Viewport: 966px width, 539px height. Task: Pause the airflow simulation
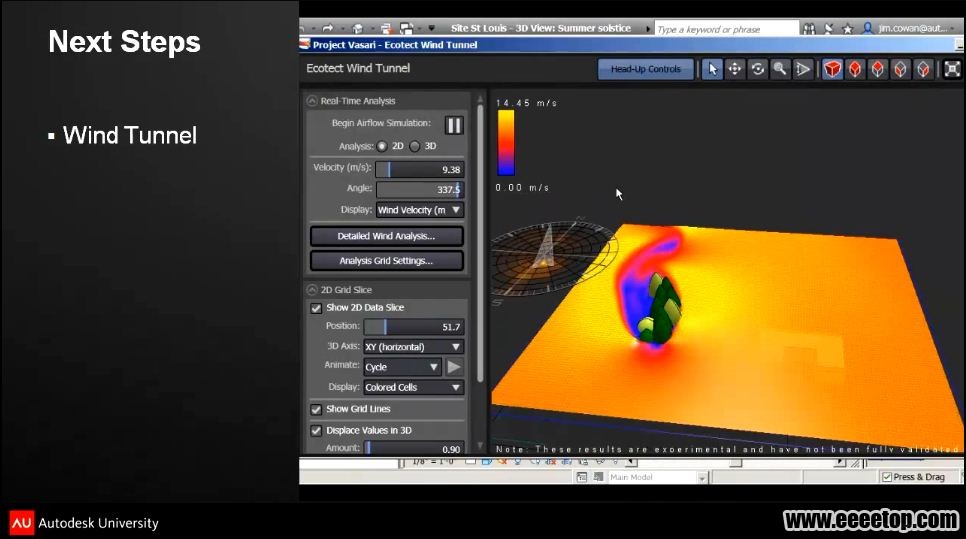tap(454, 125)
